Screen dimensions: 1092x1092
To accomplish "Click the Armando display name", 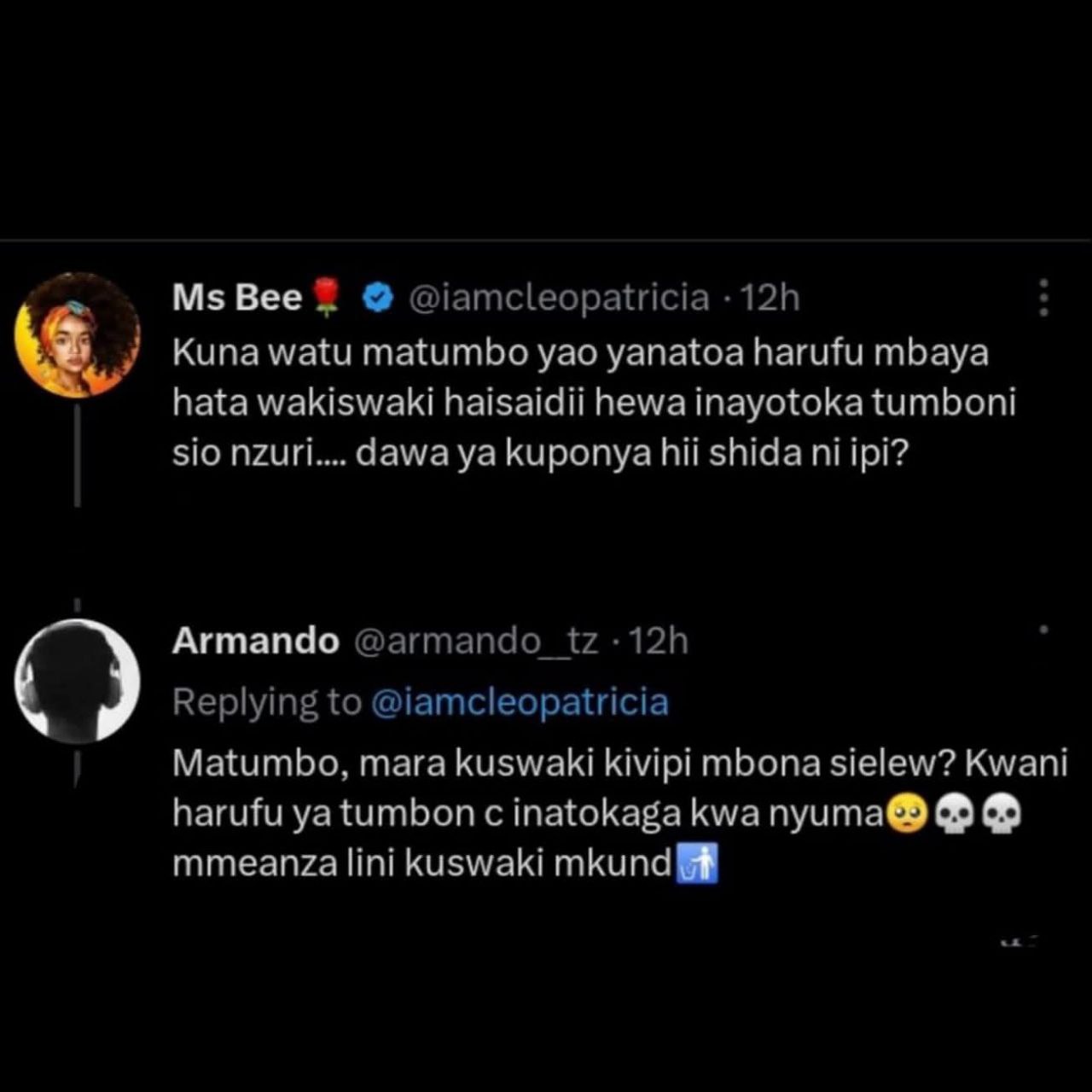I will 256,641.
